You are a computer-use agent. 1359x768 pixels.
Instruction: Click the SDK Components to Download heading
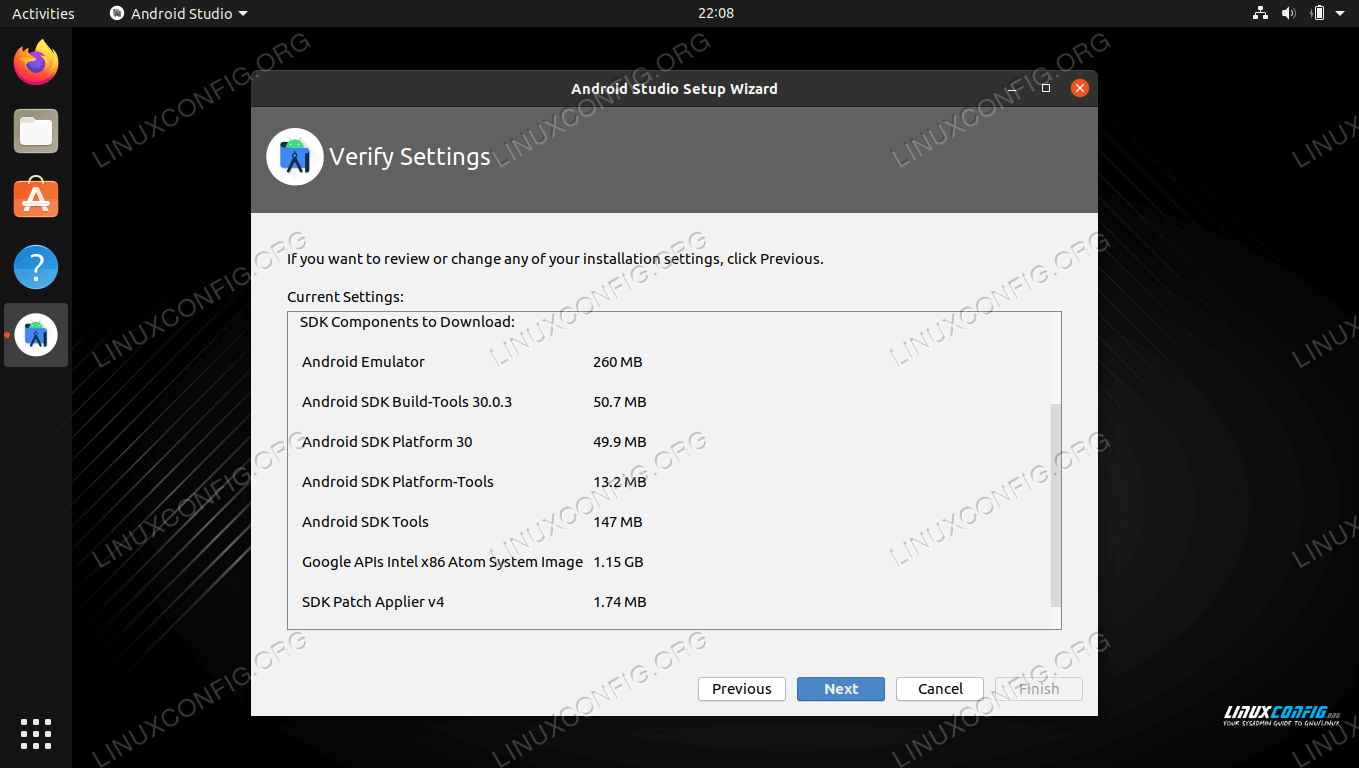coord(407,322)
